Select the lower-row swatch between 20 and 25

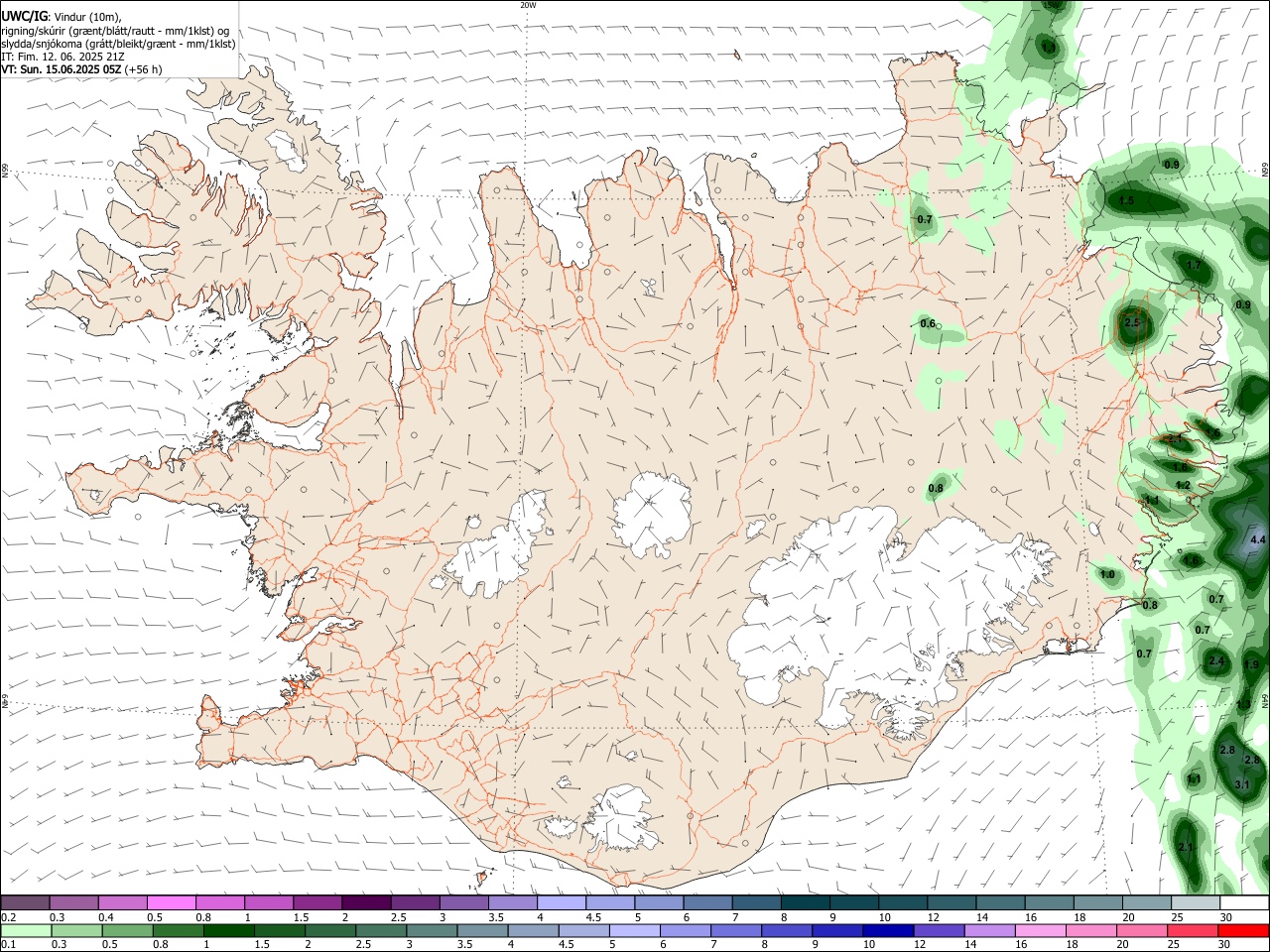(1143, 931)
